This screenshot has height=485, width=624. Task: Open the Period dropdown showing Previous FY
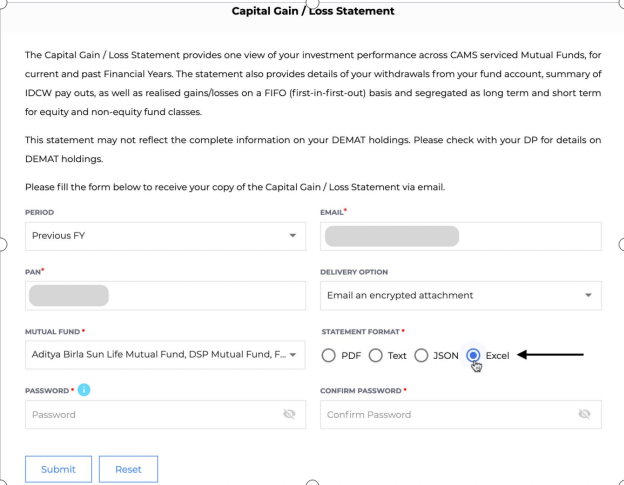(x=166, y=236)
